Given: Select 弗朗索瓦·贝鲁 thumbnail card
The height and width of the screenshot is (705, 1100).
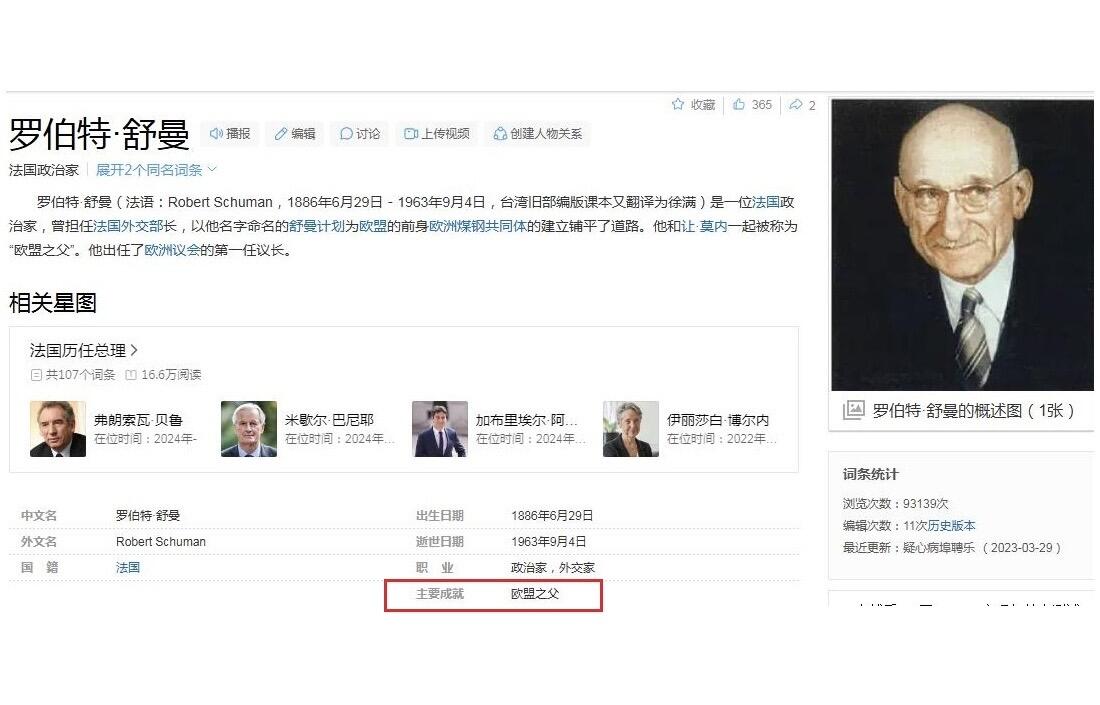Looking at the screenshot, I should click(58, 429).
